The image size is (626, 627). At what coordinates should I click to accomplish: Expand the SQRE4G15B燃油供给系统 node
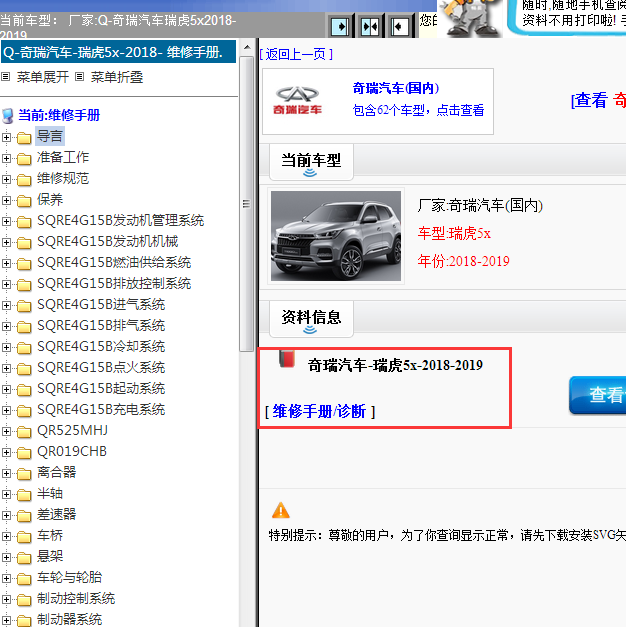6,263
